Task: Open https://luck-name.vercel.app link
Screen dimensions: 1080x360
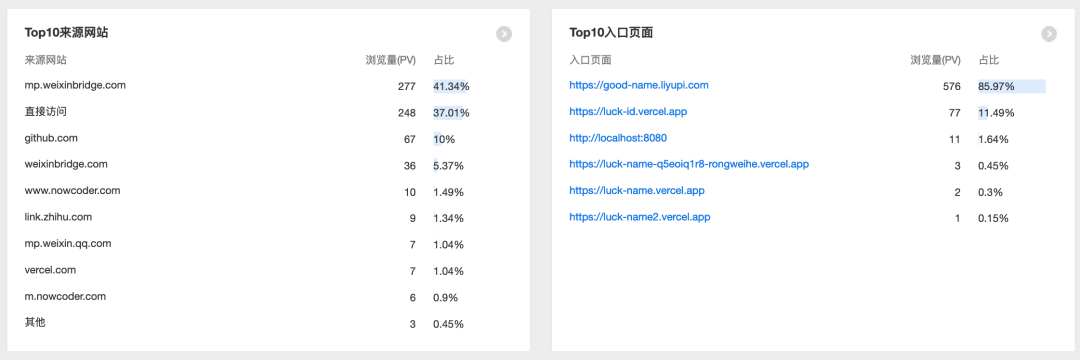Action: pos(636,191)
